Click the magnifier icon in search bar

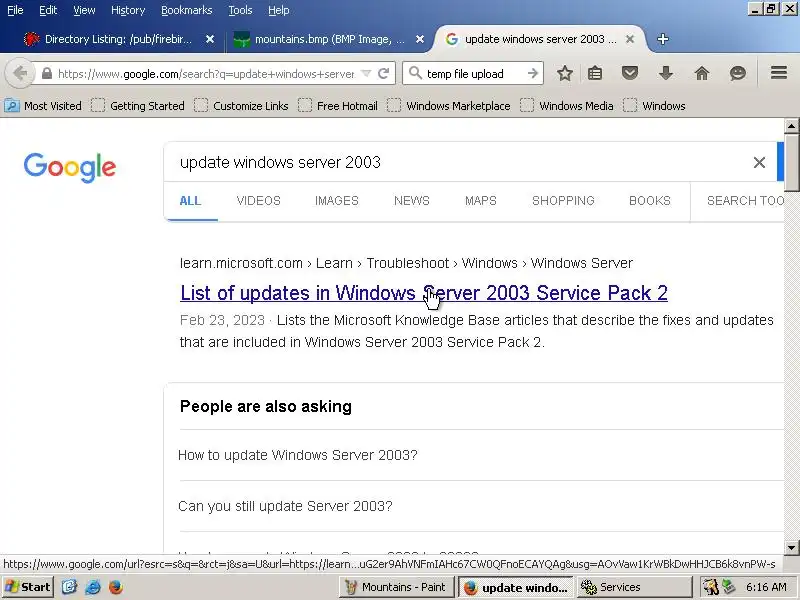point(415,73)
